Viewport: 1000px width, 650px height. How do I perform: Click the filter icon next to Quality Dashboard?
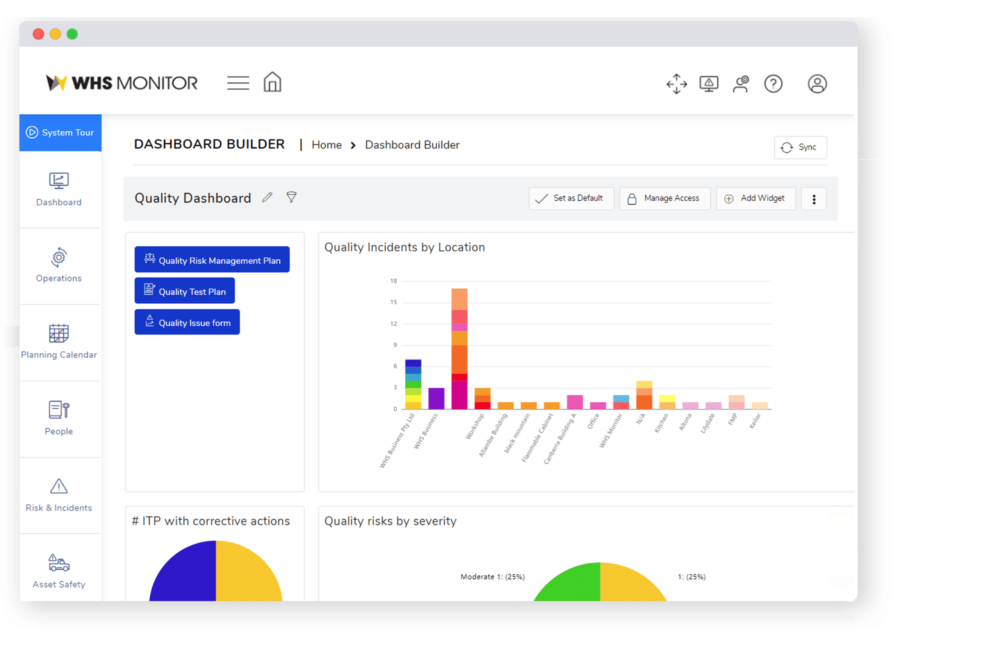[x=291, y=197]
